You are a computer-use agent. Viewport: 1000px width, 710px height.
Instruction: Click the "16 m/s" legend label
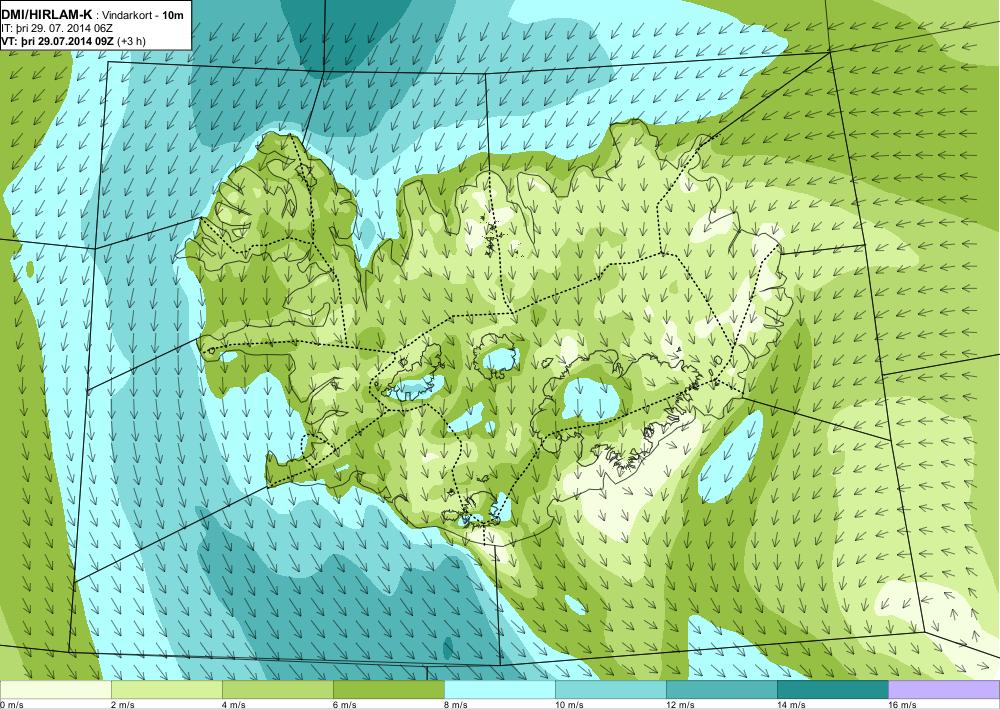pos(902,705)
